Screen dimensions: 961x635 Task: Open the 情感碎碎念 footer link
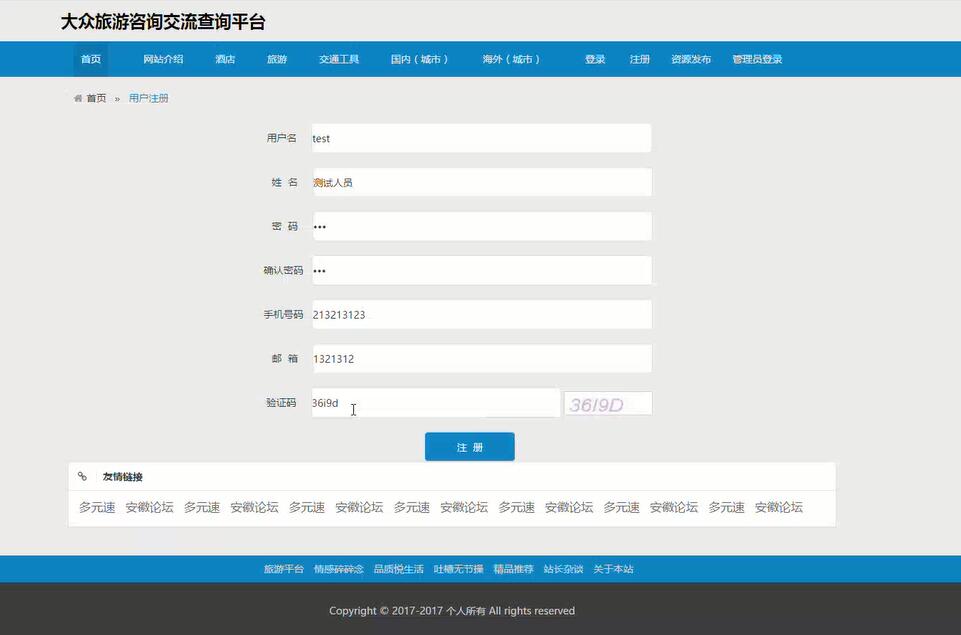point(339,569)
